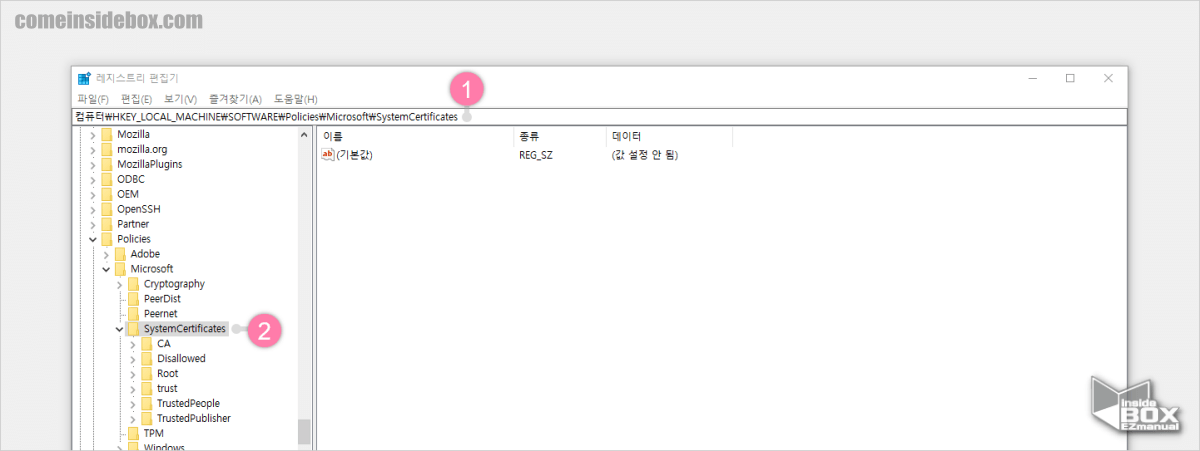The height and width of the screenshot is (451, 1200).
Task: Select the TrustedPeople folder icon
Action: [146, 404]
